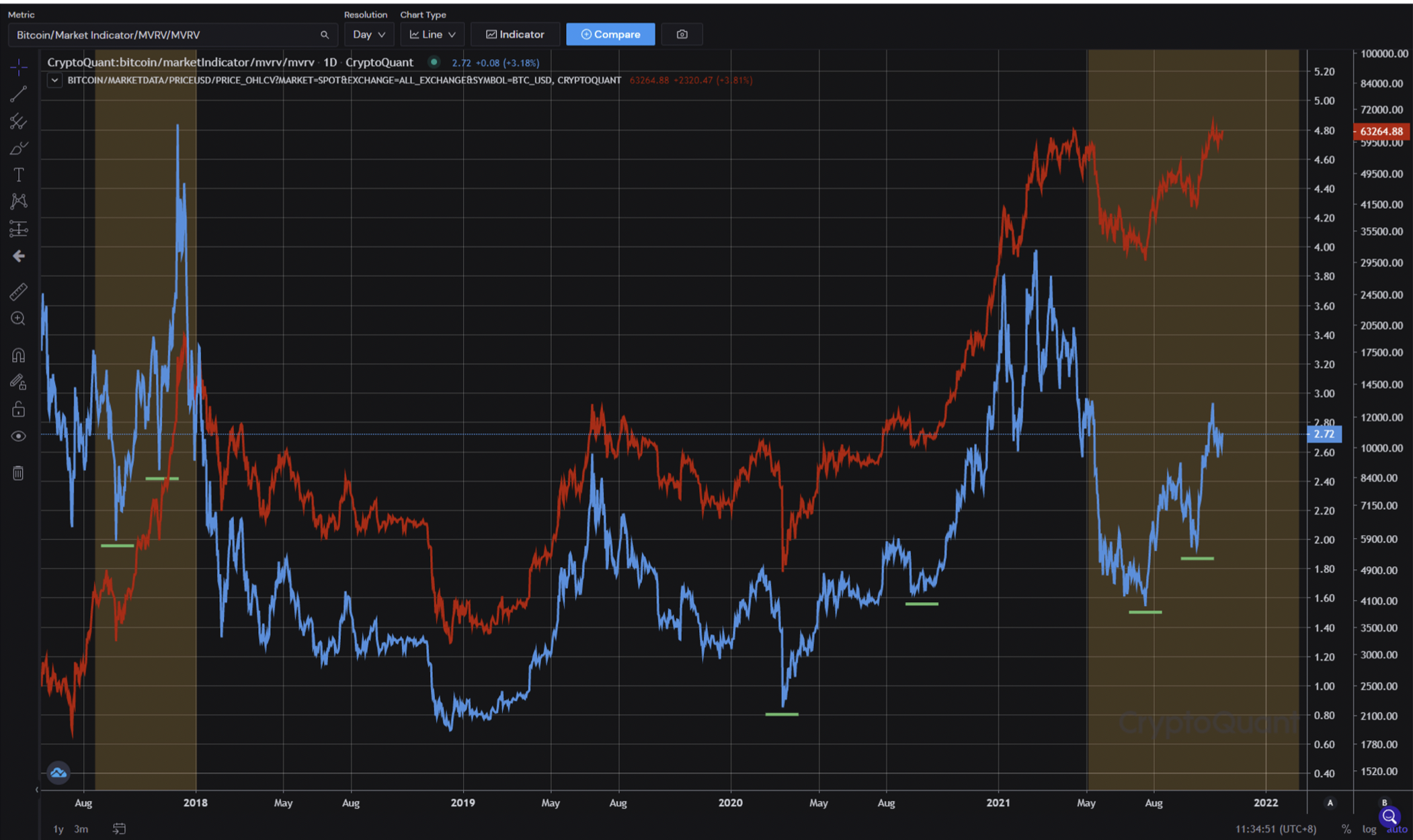Screen dimensions: 1413x840
Task: Toggle magnet mode for drawings
Action: click(x=18, y=355)
